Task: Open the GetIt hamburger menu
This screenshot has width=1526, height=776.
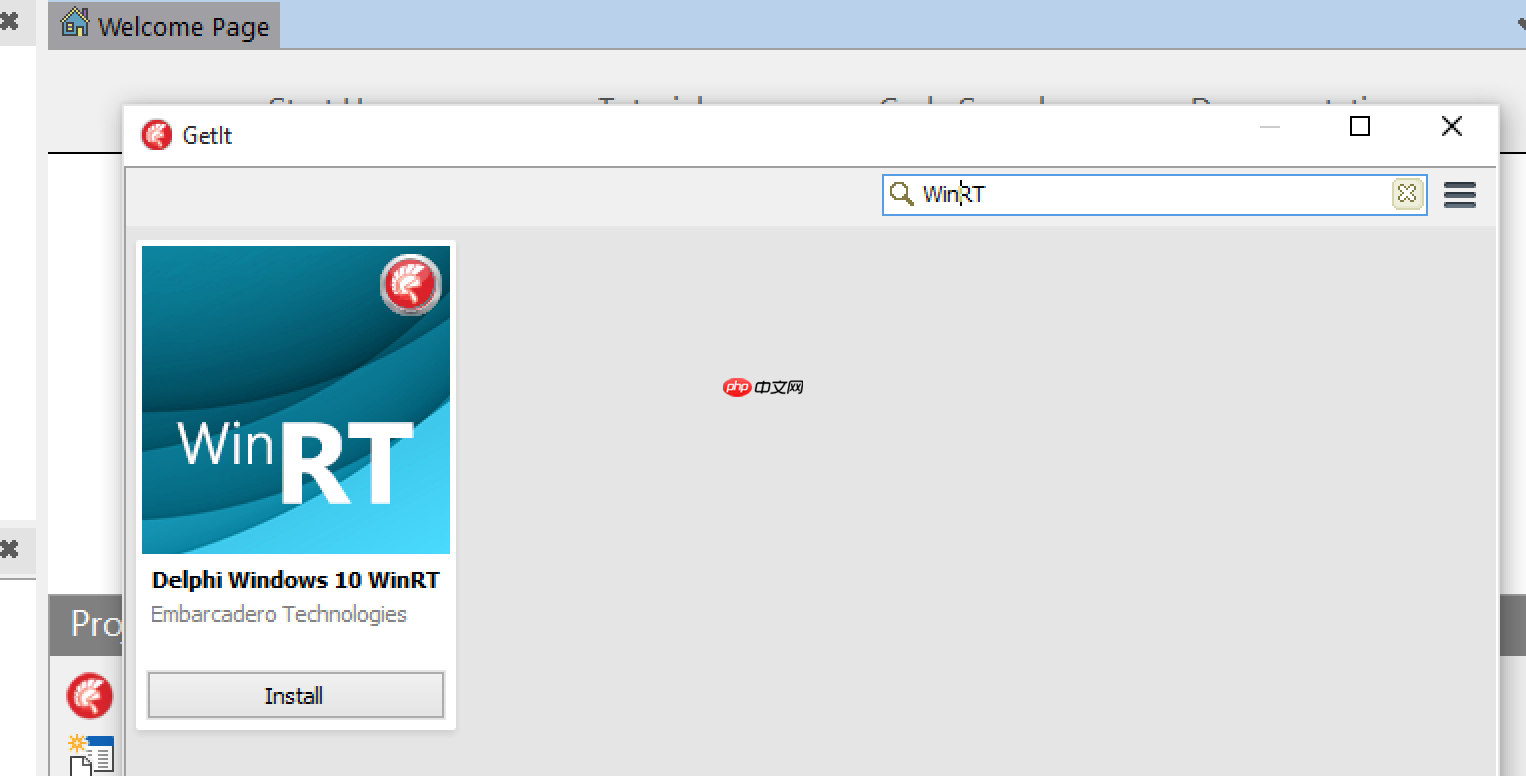Action: 1460,195
